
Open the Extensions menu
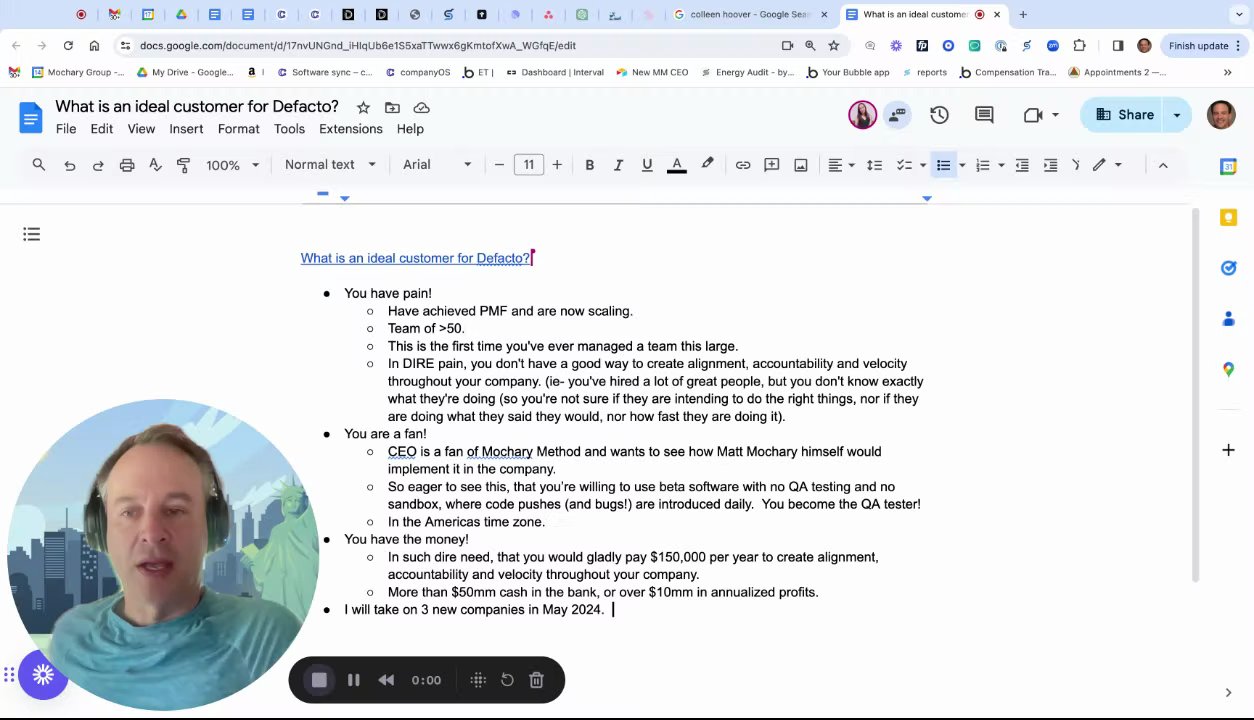coord(351,129)
